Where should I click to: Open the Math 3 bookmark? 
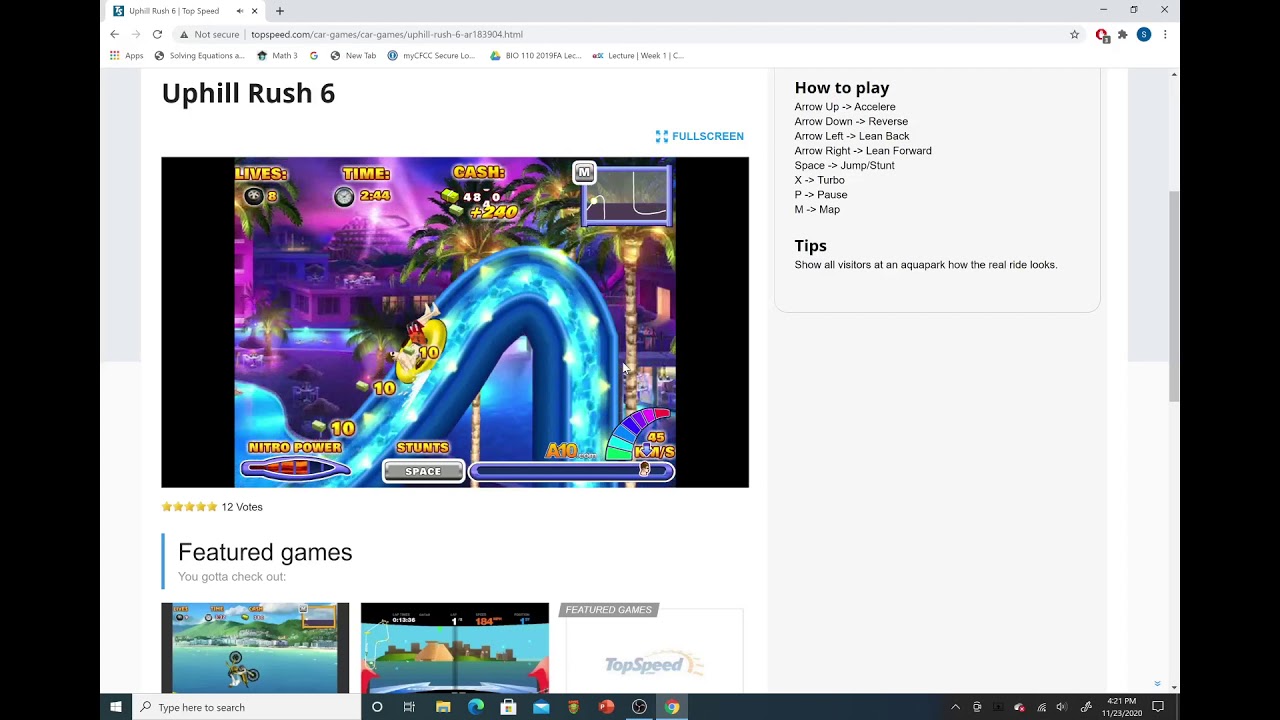[277, 56]
